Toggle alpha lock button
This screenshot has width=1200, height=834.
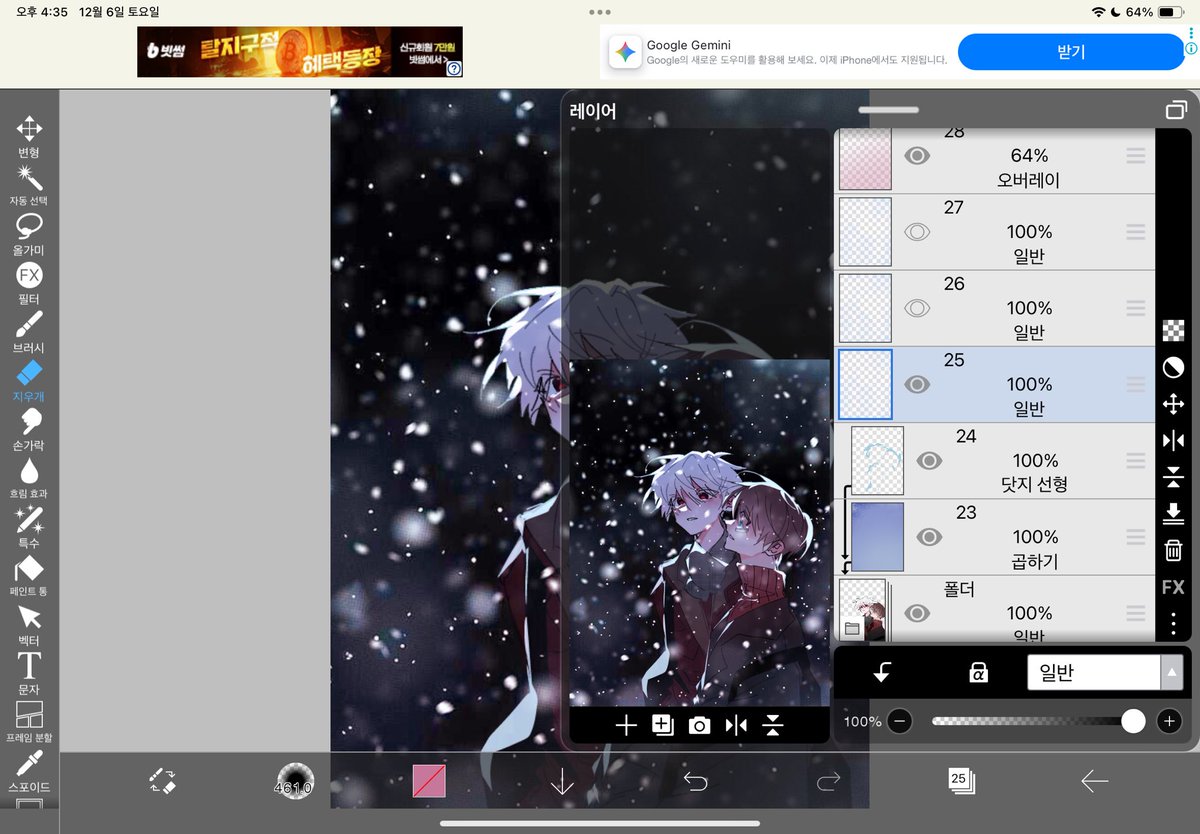point(978,673)
